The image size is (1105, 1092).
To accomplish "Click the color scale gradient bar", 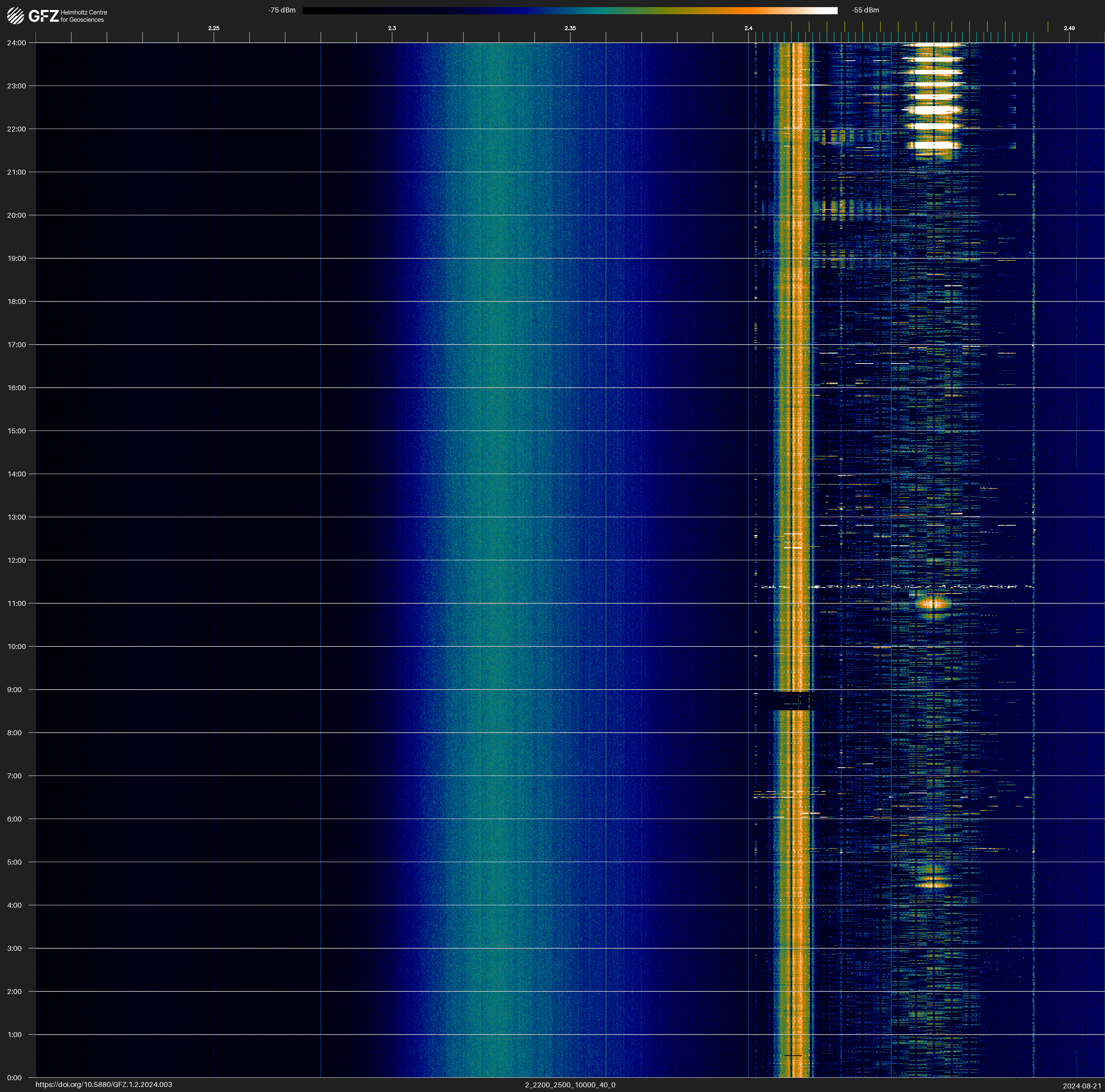I will pos(570,10).
